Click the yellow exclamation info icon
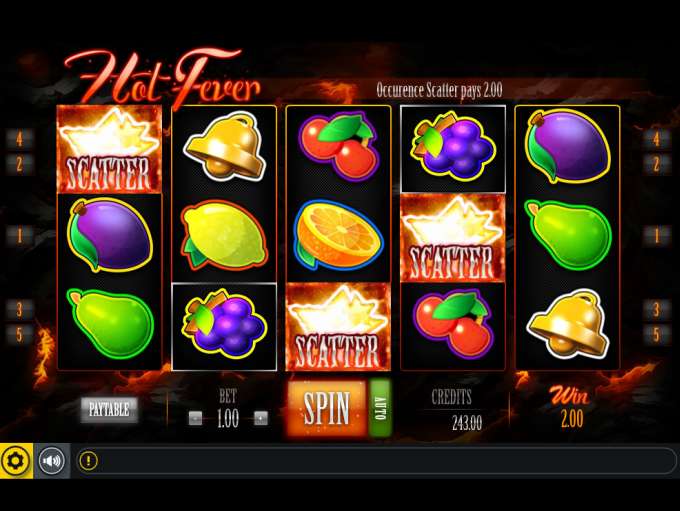The image size is (680, 511). click(x=88, y=461)
